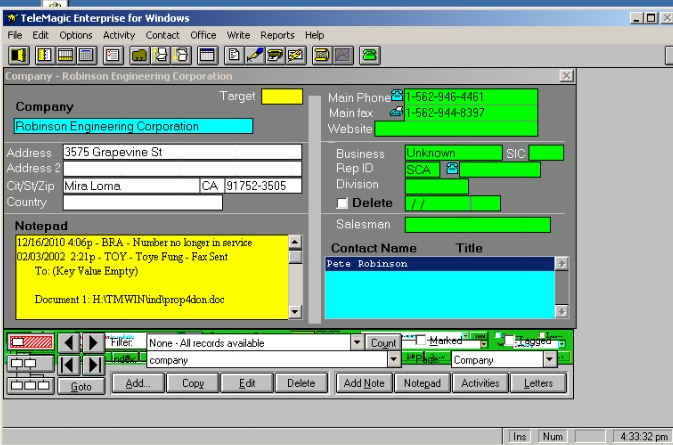Select the three-box level hierarchy icon
673x445 pixels.
pos(31,385)
